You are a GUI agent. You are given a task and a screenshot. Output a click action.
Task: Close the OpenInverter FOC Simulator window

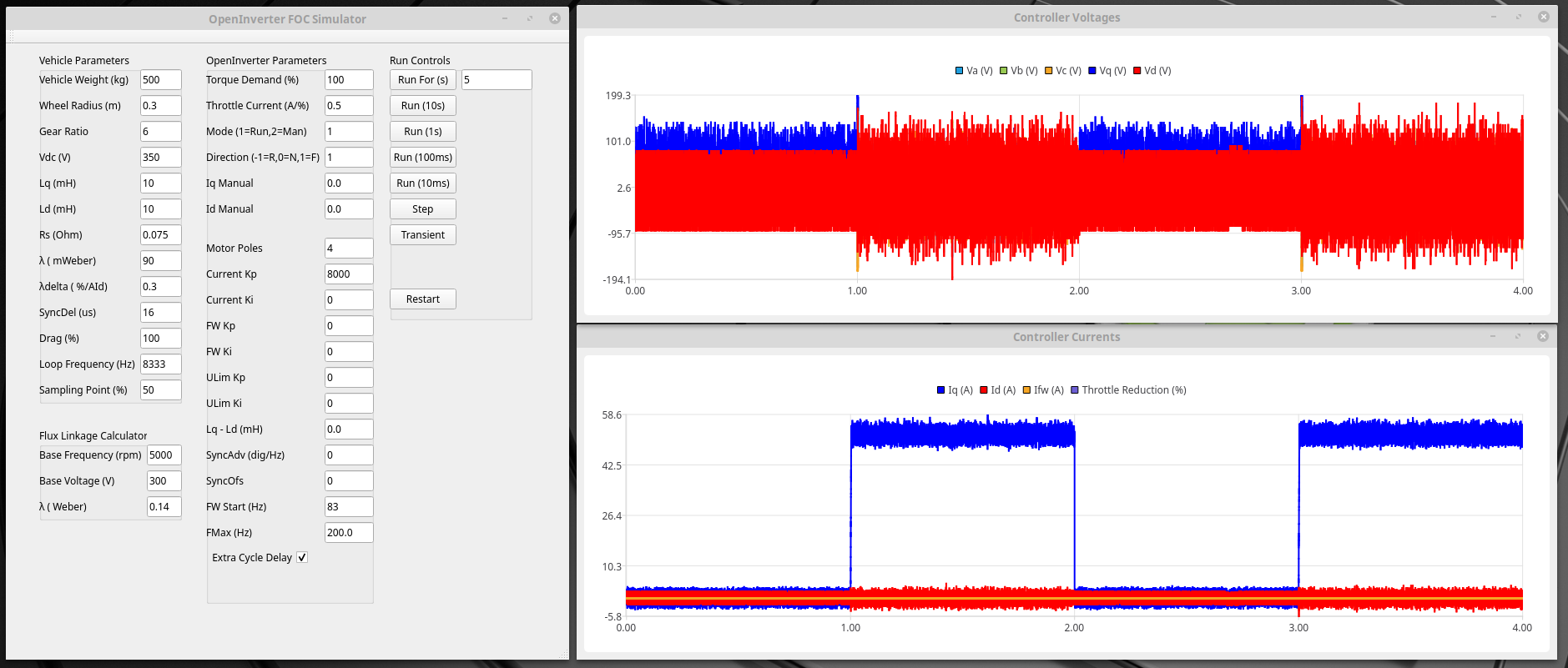pyautogui.click(x=555, y=18)
